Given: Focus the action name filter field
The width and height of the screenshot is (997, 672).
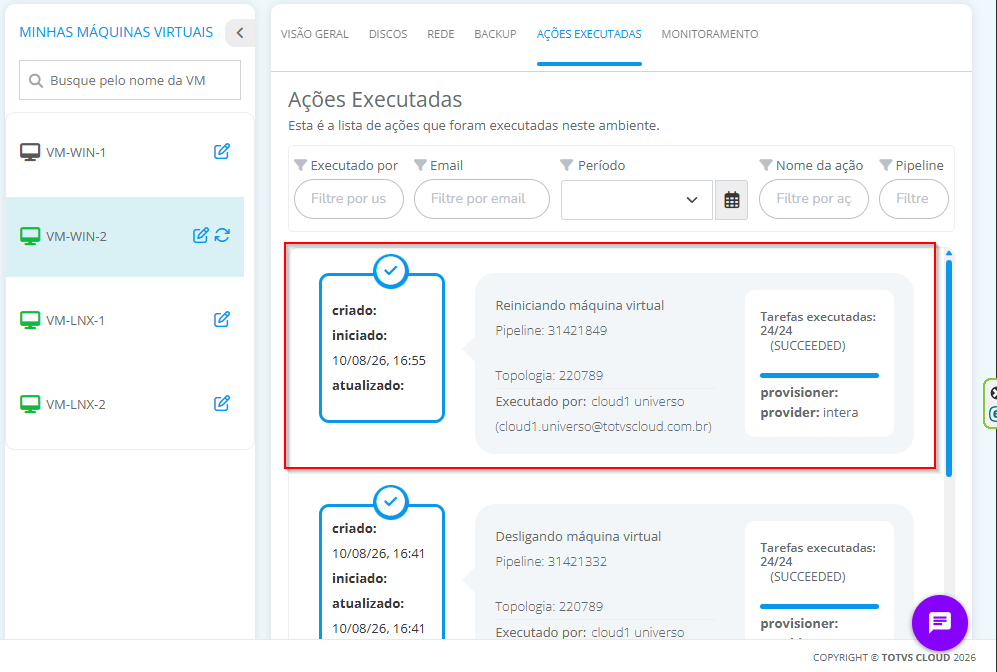Looking at the screenshot, I should click(814, 199).
